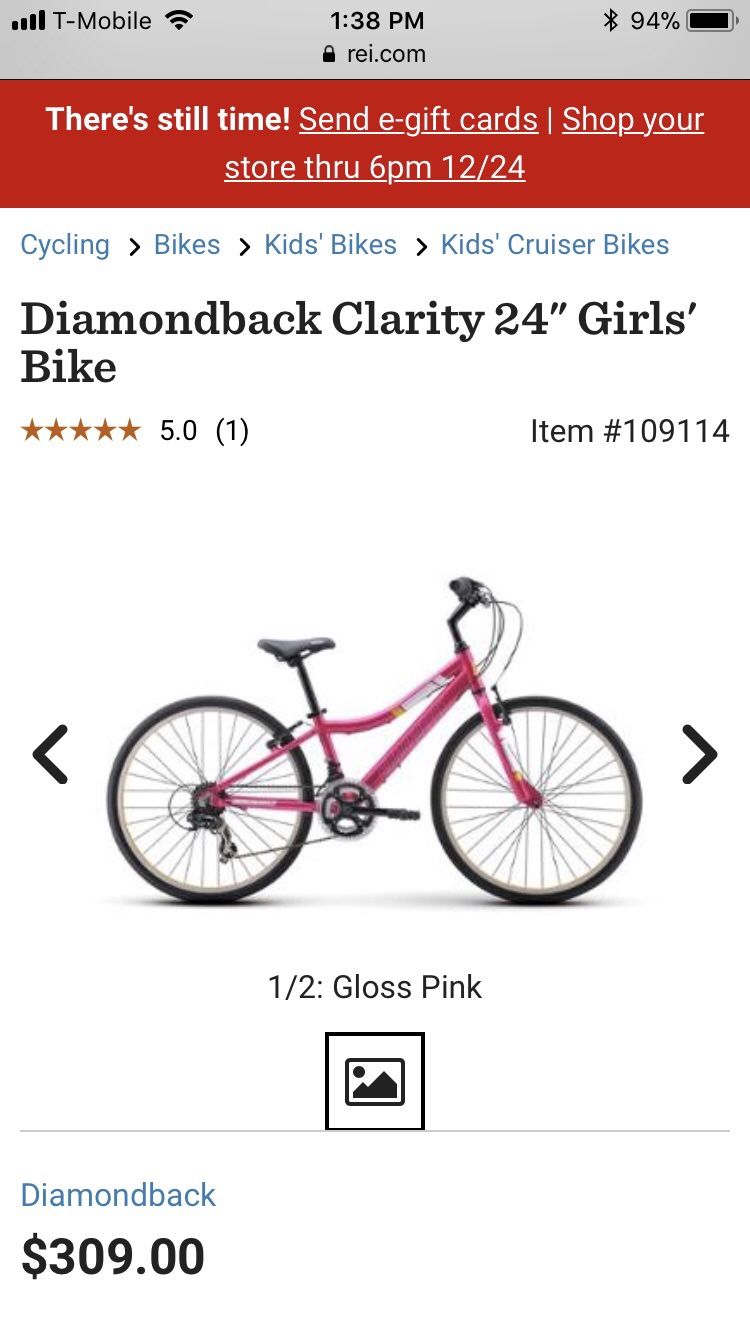Tap the cellular signal bars

(x=28, y=20)
